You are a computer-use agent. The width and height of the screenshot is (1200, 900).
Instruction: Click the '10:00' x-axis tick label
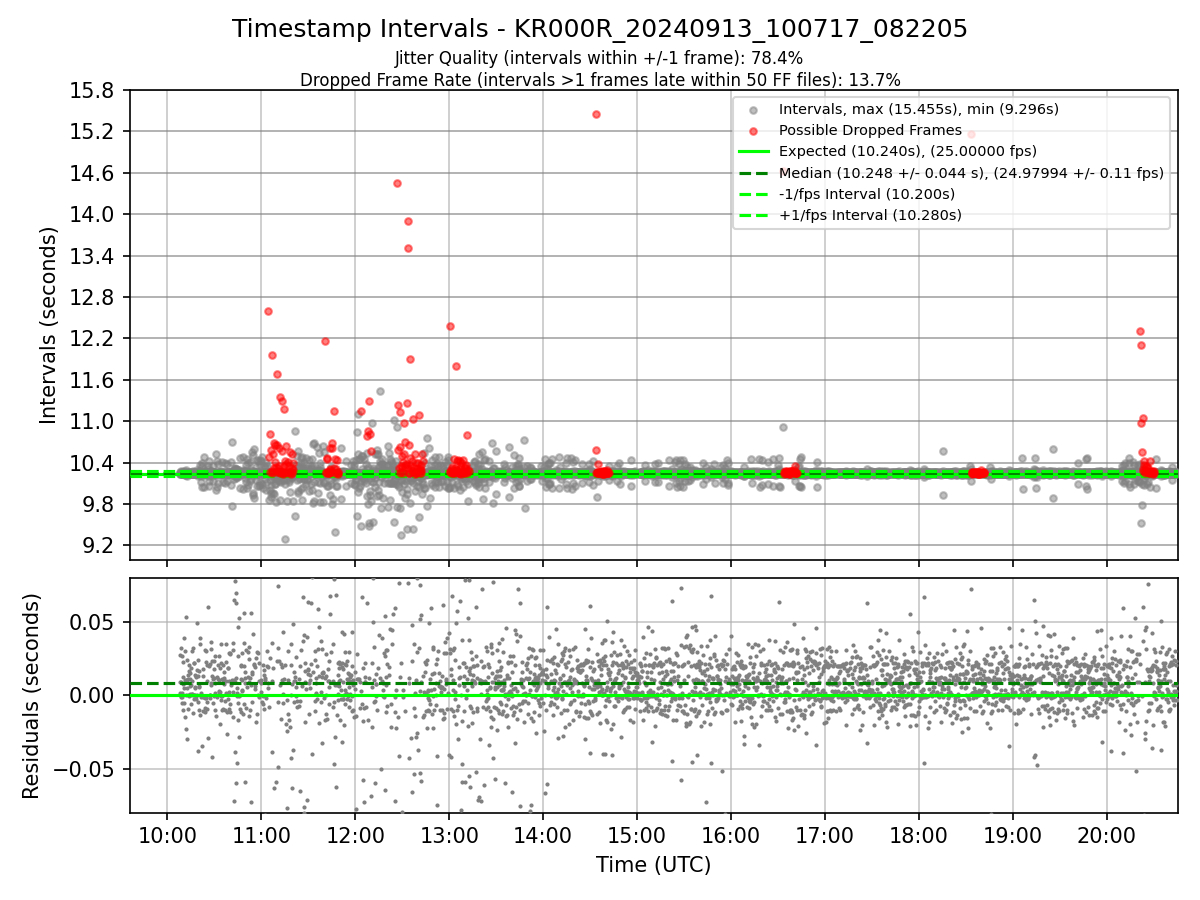[x=166, y=835]
